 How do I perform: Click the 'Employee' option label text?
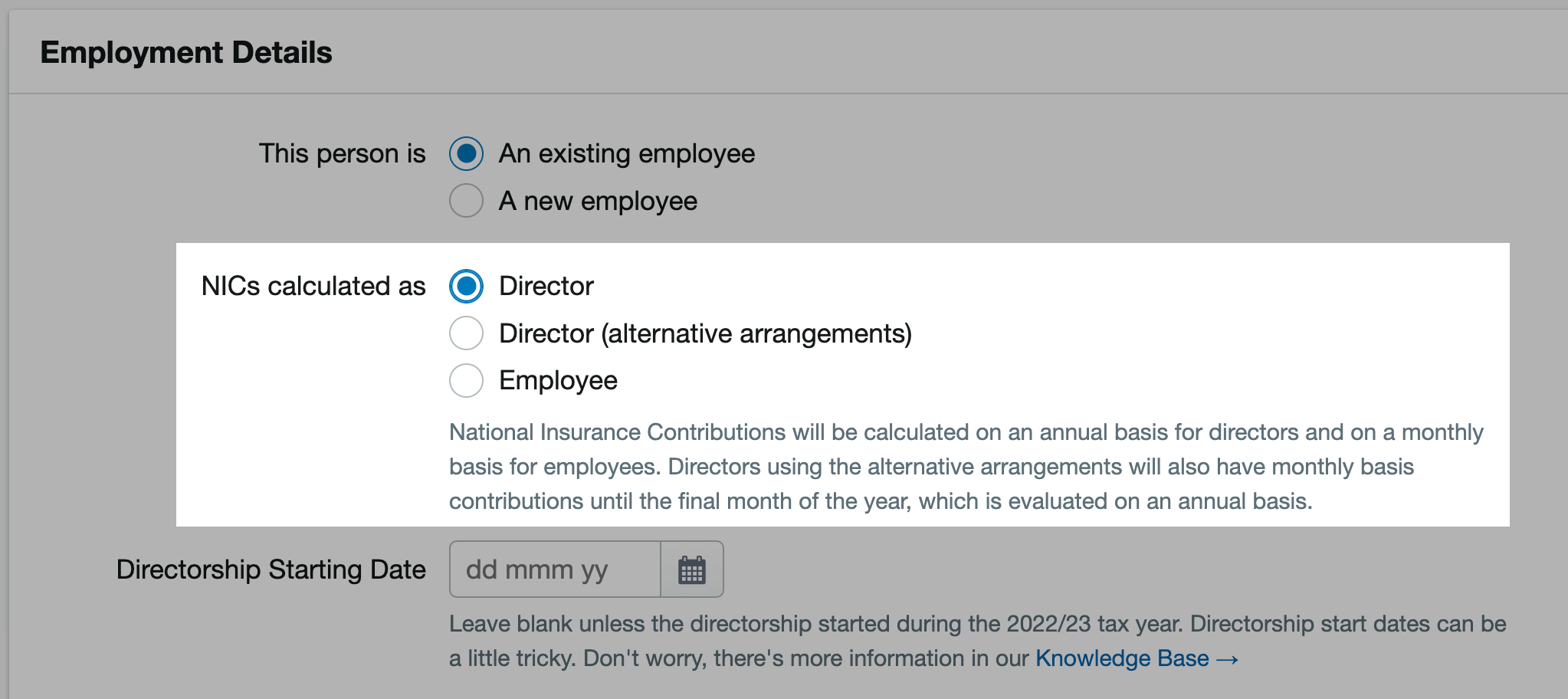click(558, 381)
